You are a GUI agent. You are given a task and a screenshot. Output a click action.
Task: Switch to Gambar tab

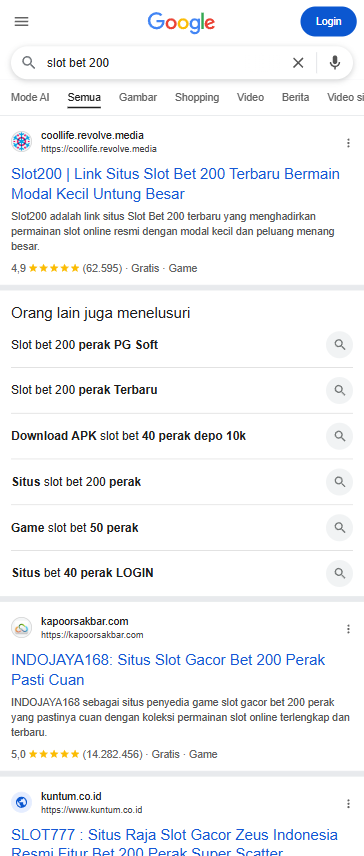tap(138, 97)
